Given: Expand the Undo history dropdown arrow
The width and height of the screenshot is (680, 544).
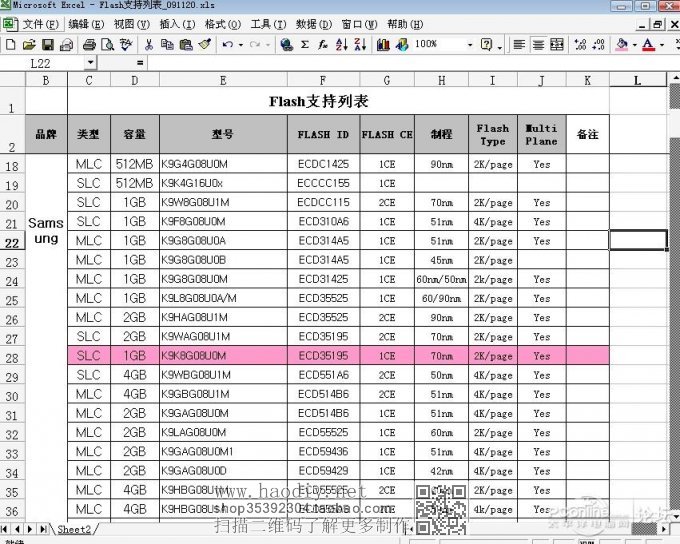Looking at the screenshot, I should (x=241, y=45).
